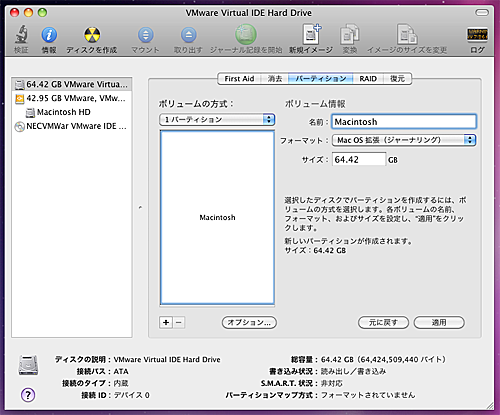This screenshot has width=500, height=415.
Task: Click the disk description VMware Virtual IDE text
Action: [167, 359]
